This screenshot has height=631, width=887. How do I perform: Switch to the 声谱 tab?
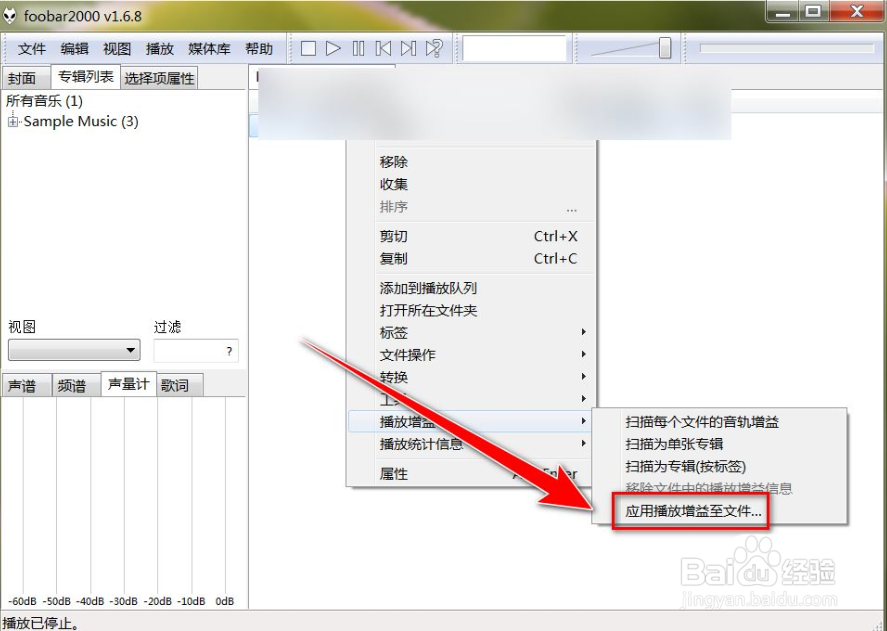click(26, 386)
